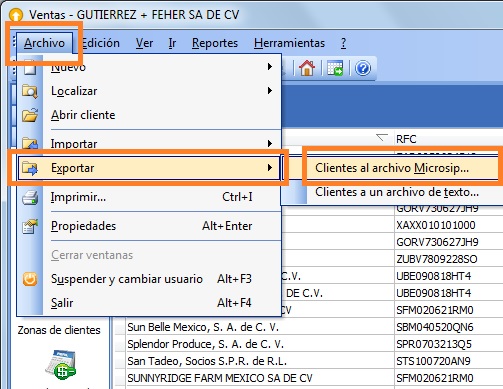Click RFC cell SBM040520QN6

449,327
